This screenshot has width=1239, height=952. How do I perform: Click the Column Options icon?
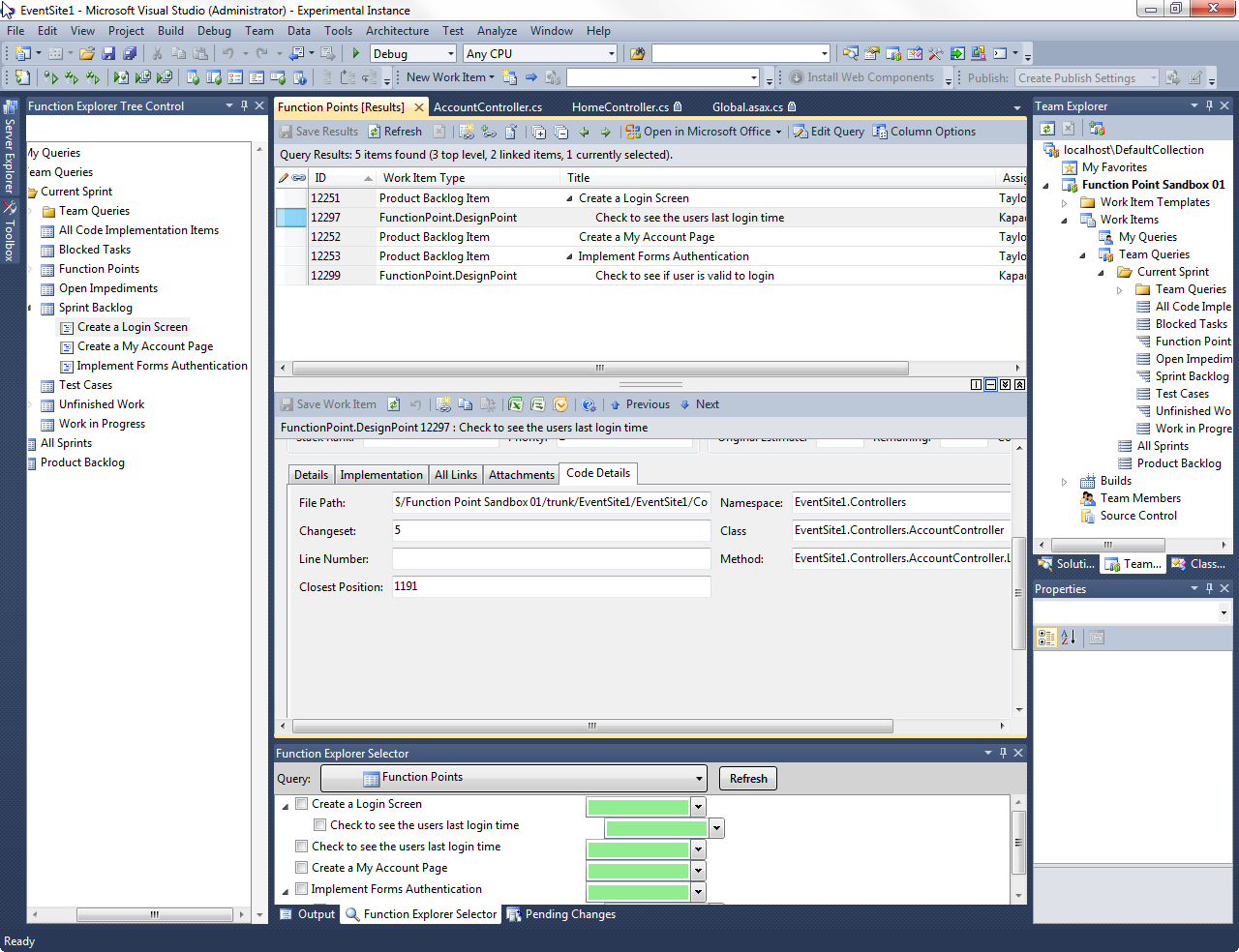880,132
